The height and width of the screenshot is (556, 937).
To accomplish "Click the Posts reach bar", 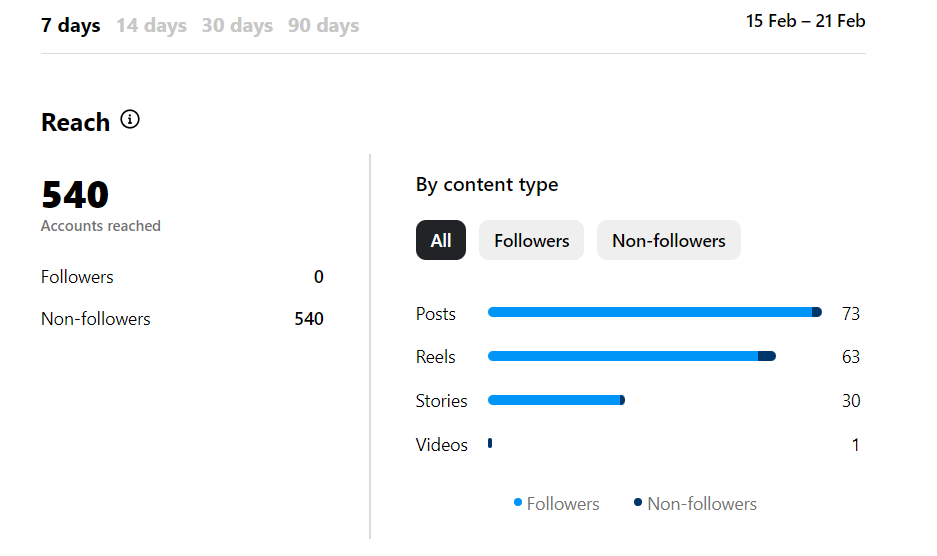I will (654, 313).
